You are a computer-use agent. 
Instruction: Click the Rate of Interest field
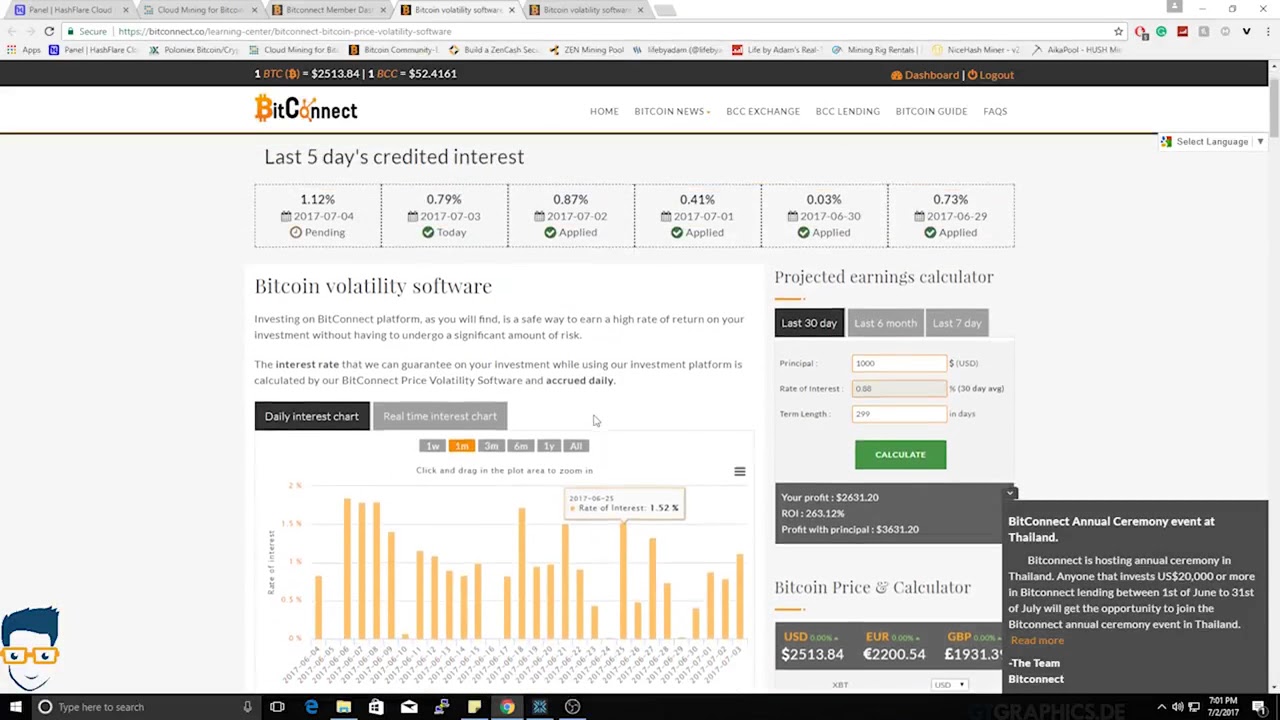click(899, 388)
